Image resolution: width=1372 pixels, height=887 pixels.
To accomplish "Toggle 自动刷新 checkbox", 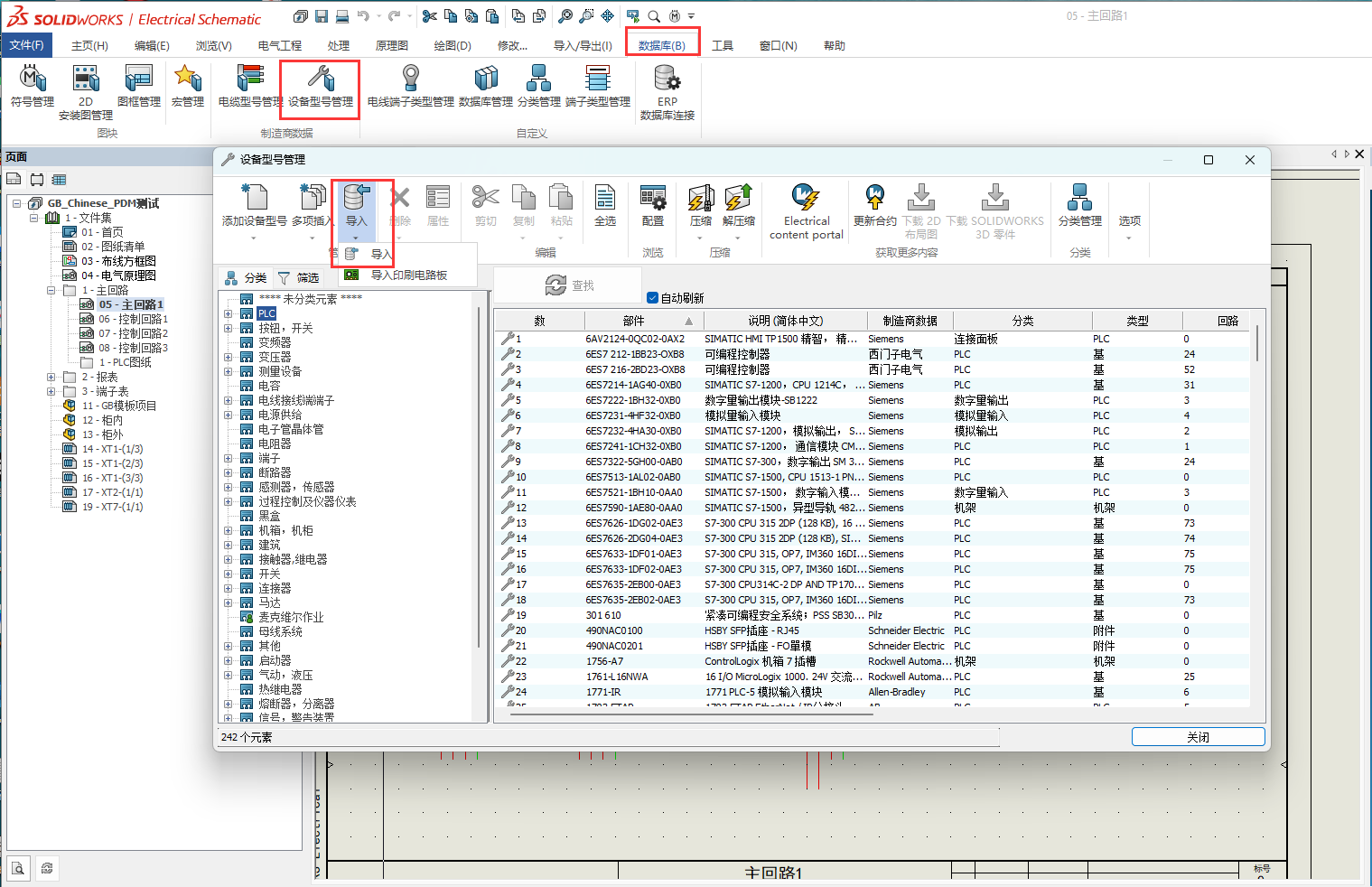I will pyautogui.click(x=653, y=298).
